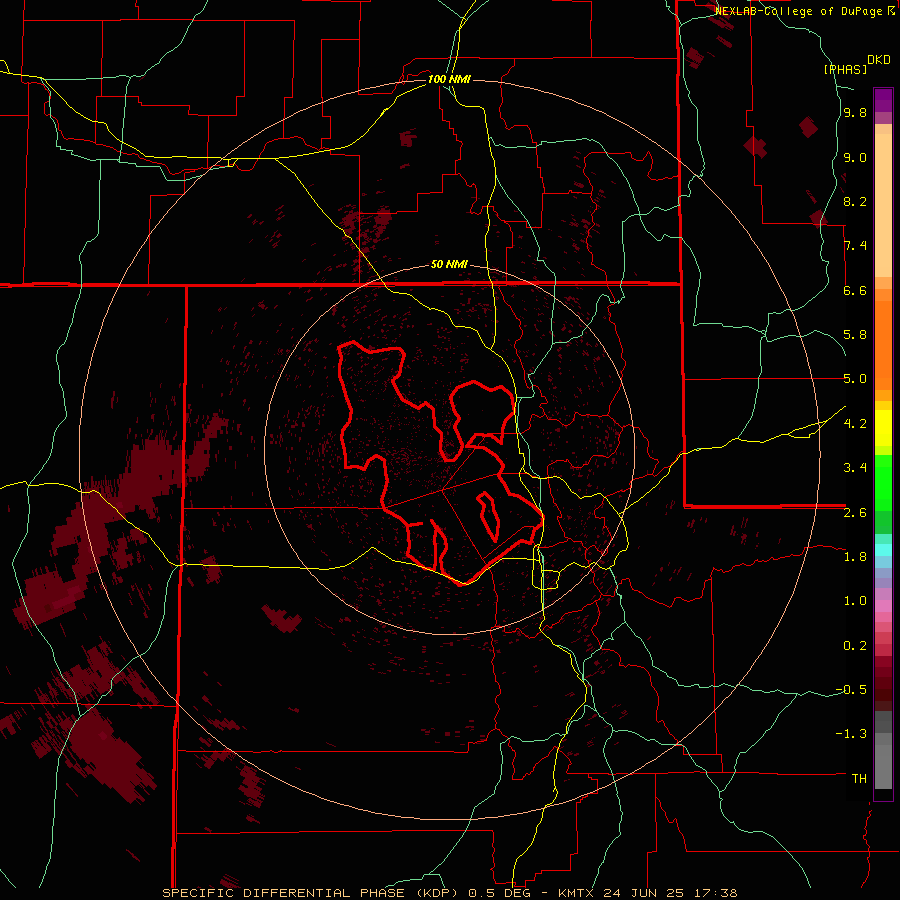Image resolution: width=900 pixels, height=900 pixels.
Task: Select the 4.2 scale value
Action: 855,424
